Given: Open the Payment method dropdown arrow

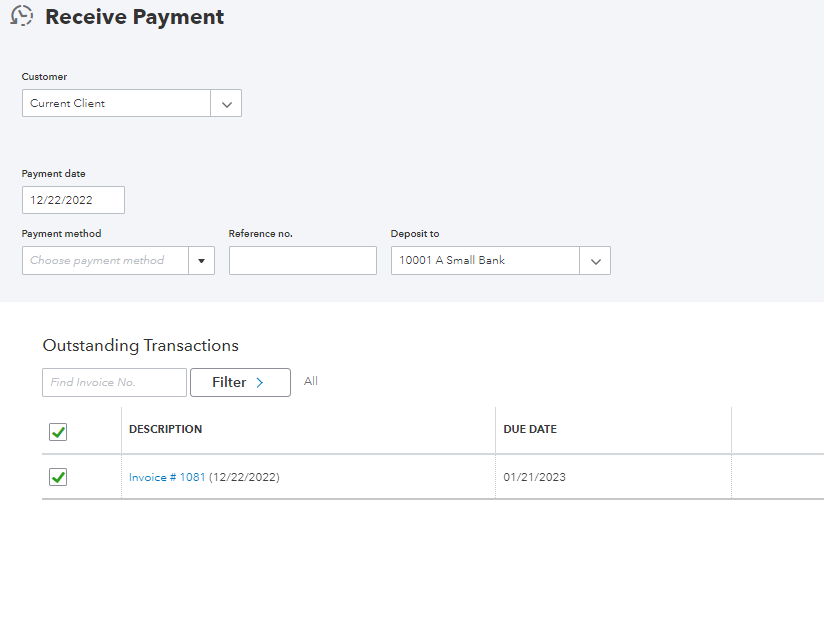Looking at the screenshot, I should (x=201, y=260).
